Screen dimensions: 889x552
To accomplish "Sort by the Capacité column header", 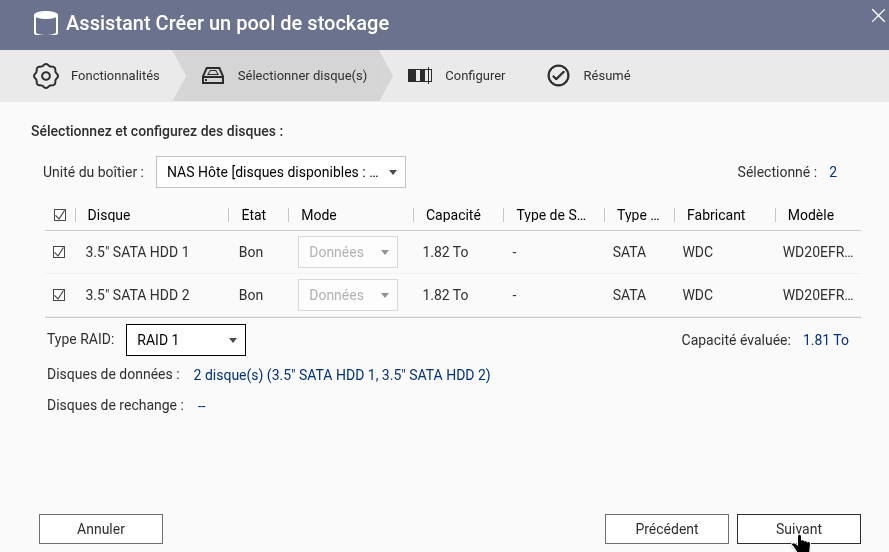I will click(453, 215).
